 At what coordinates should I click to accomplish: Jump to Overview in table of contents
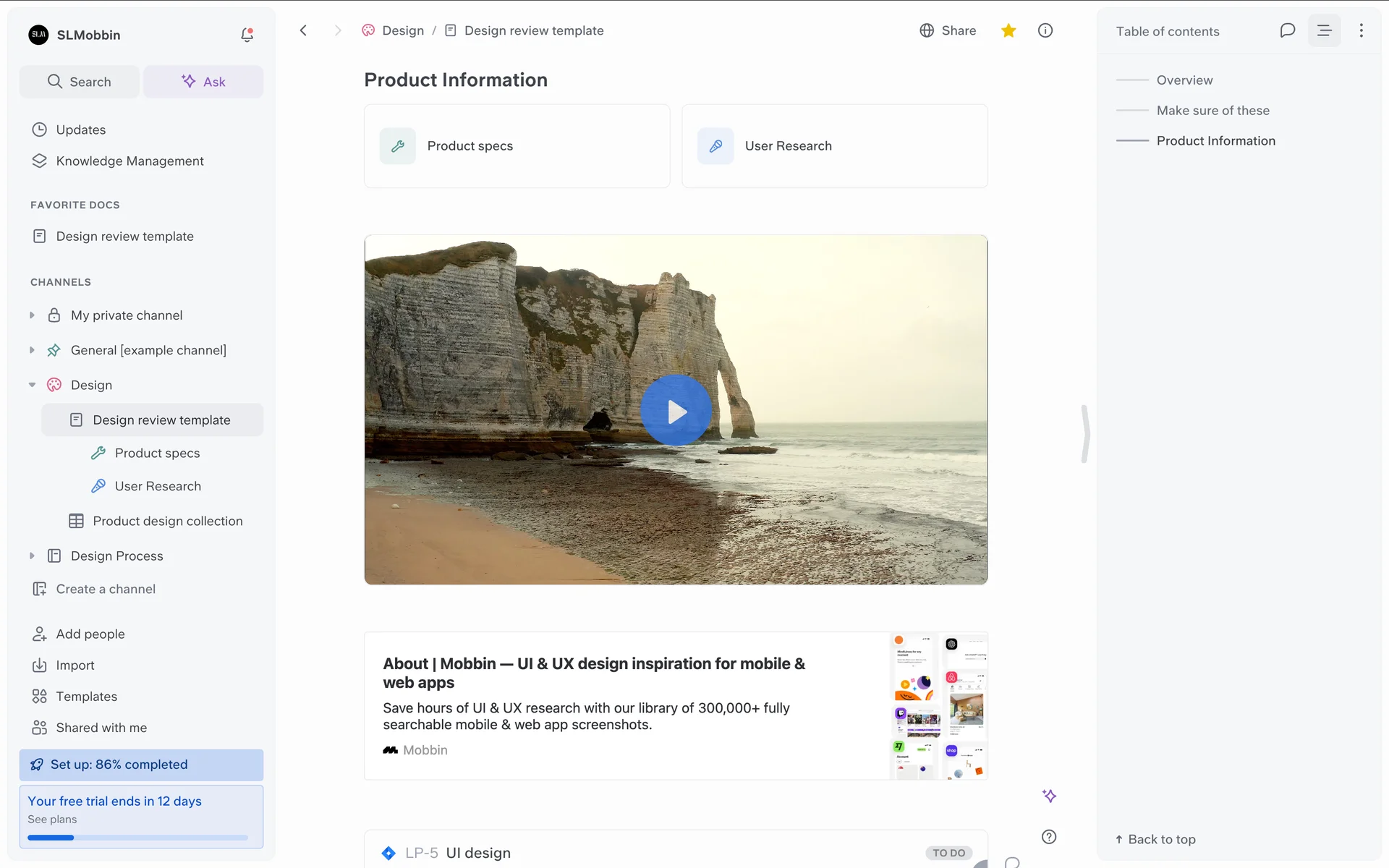tap(1184, 80)
